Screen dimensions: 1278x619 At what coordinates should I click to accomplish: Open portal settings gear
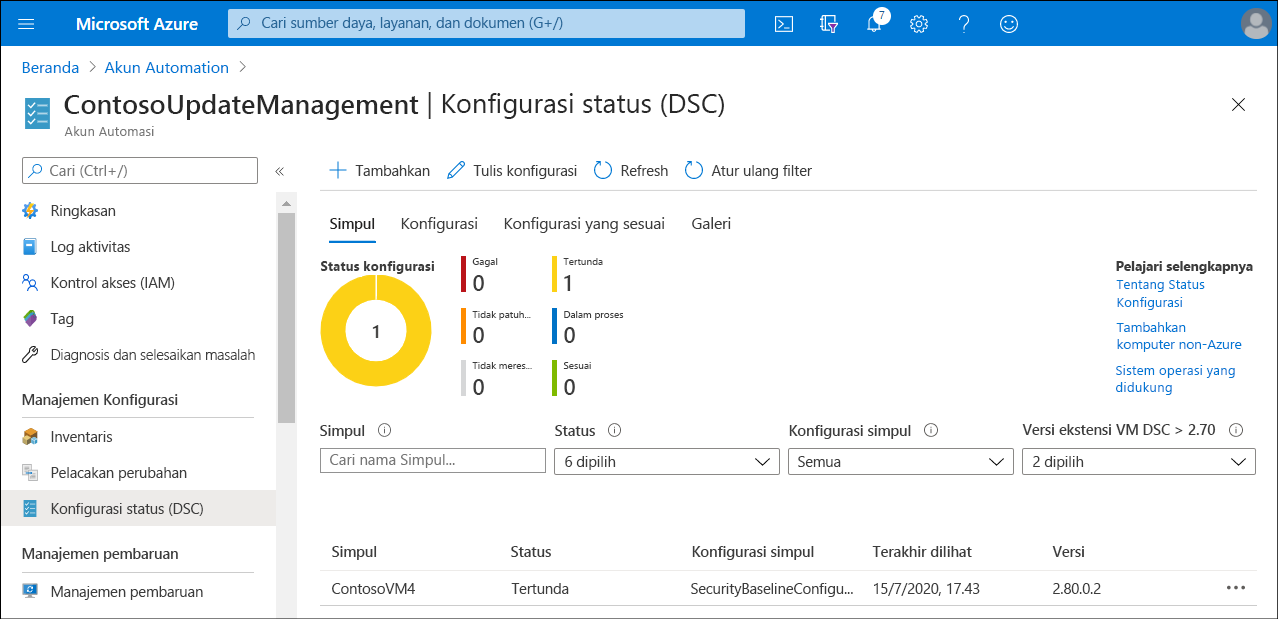coord(919,24)
